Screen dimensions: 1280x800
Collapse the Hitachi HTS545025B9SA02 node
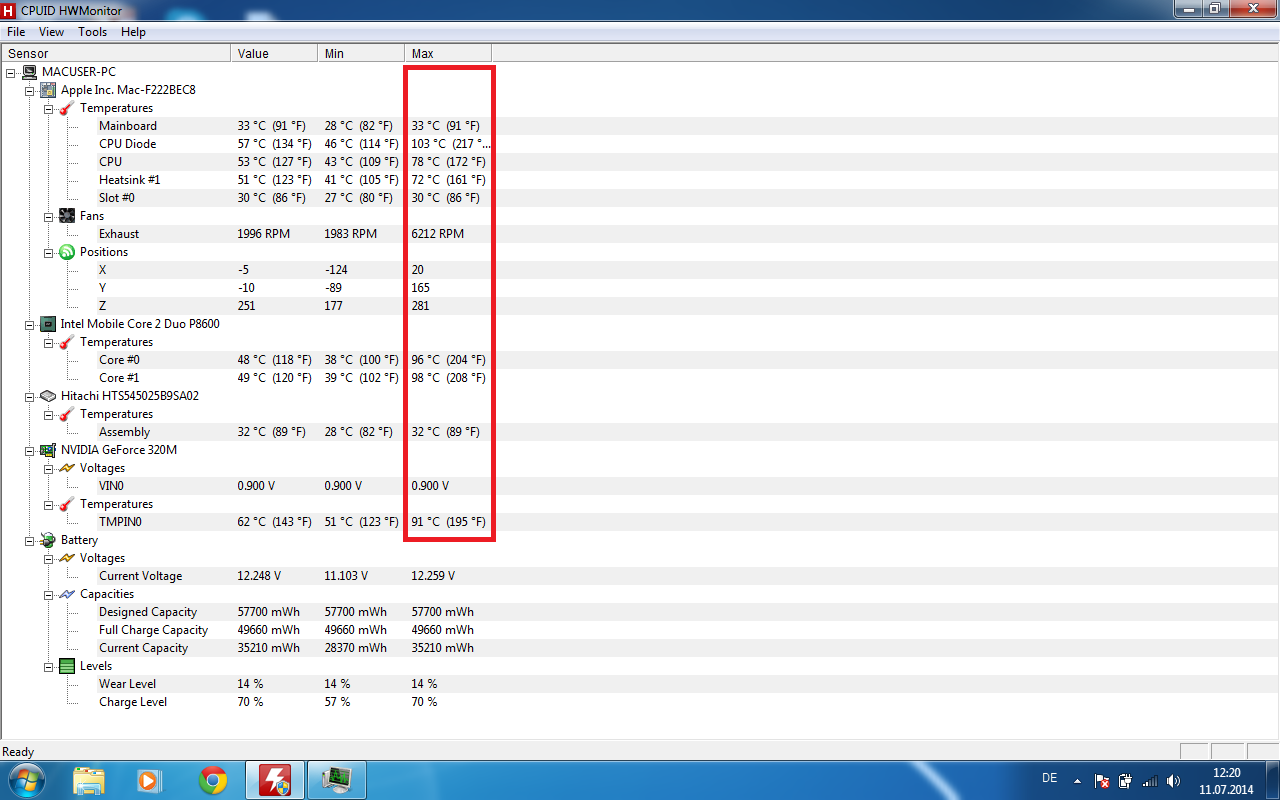[x=30, y=396]
